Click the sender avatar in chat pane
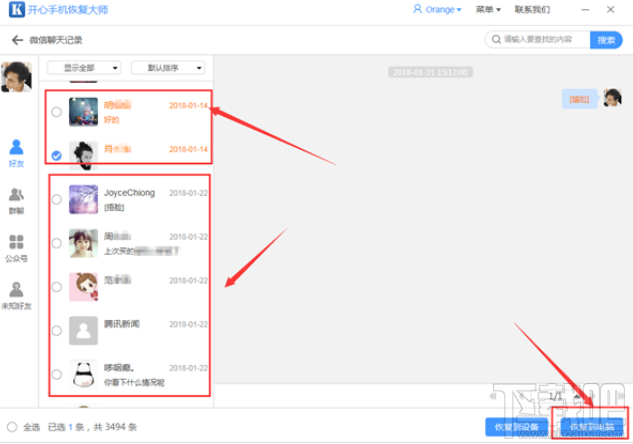Viewport: 633px width, 444px height. coord(613,98)
